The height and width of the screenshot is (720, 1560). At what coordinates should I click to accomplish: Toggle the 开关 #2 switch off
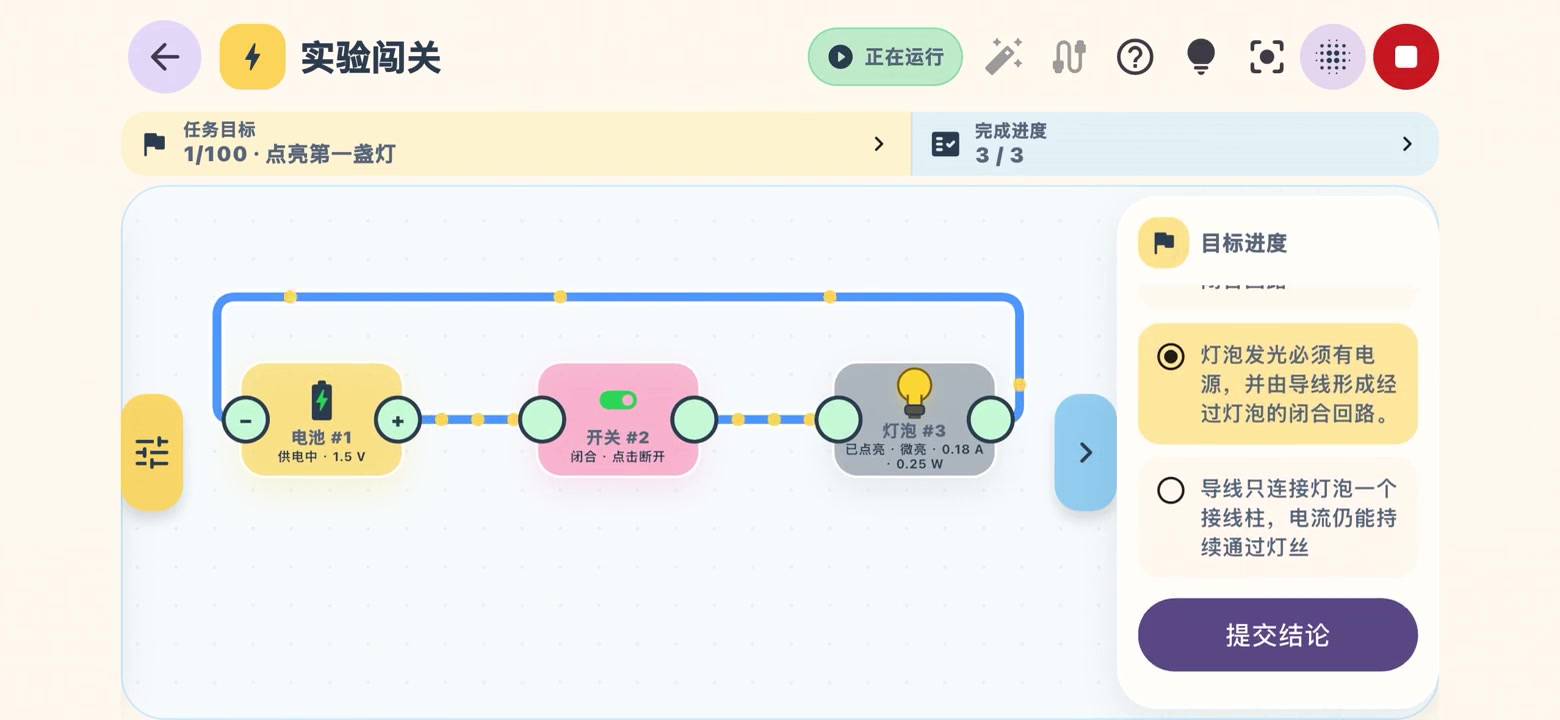(x=618, y=400)
